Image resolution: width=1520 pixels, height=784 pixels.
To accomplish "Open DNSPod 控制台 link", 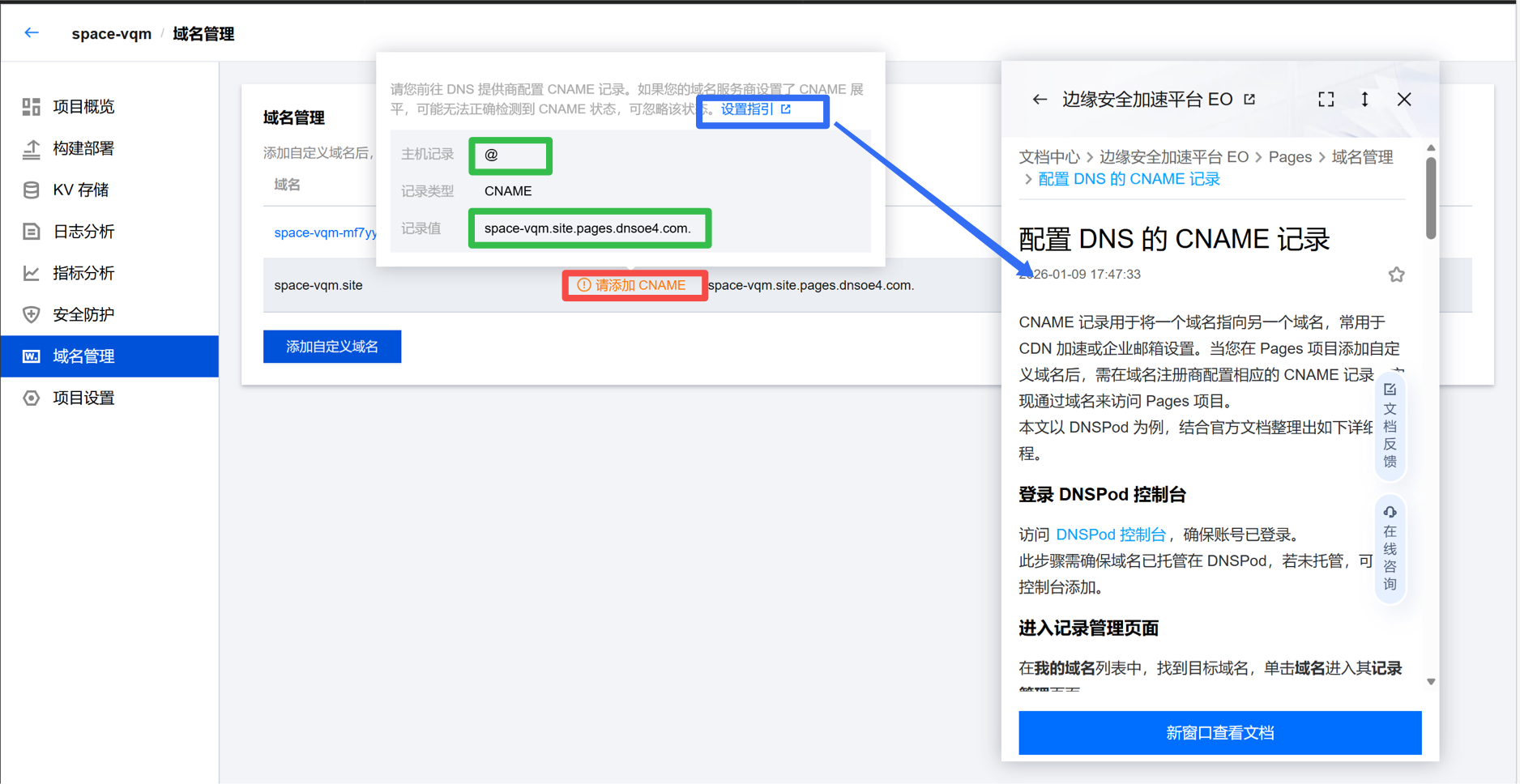I will point(1110,535).
